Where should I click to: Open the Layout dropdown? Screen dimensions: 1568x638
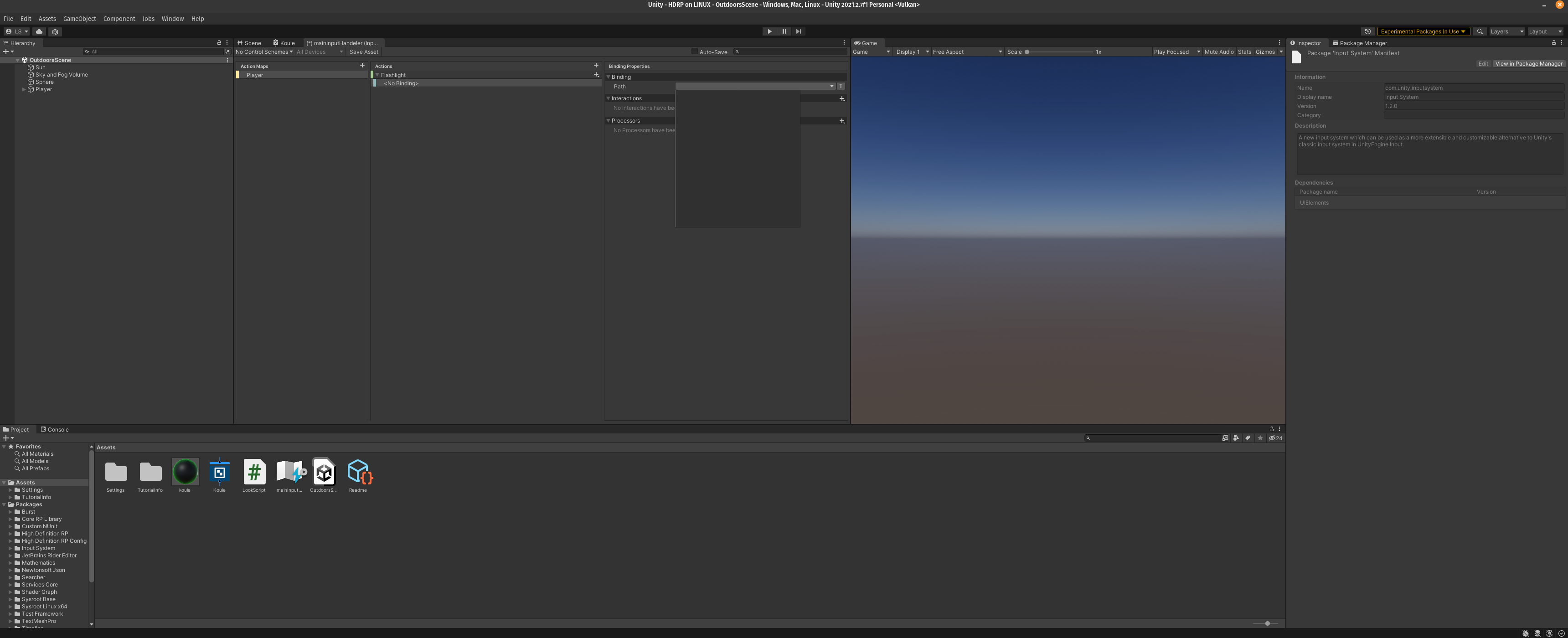1545,31
